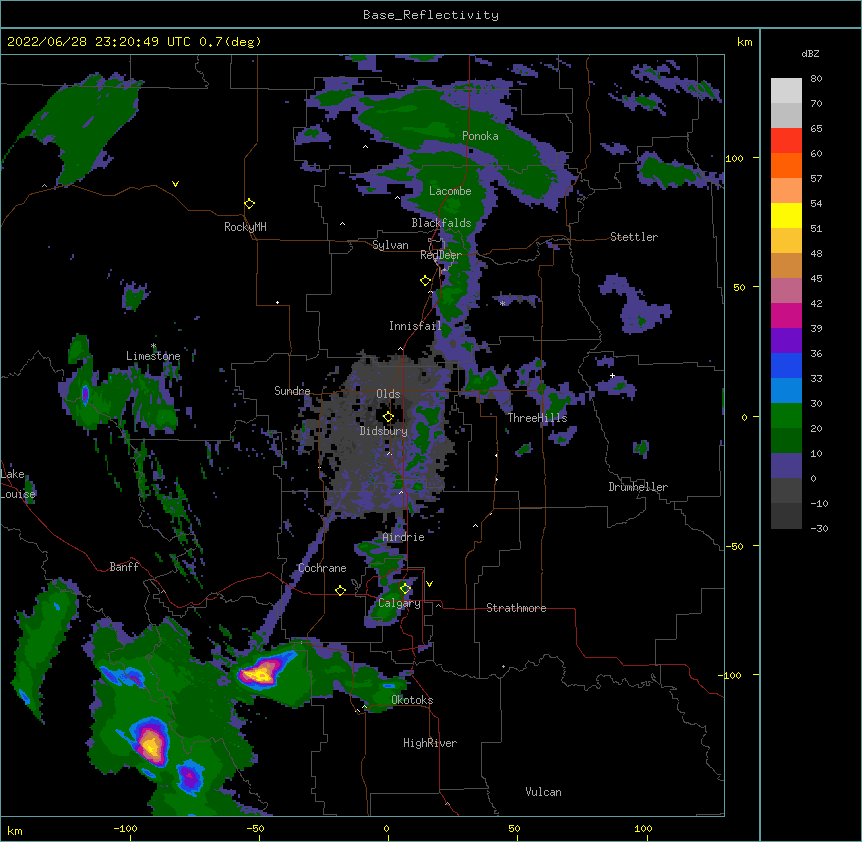
Task: Click the 100 tick on the right vertical axis
Action: click(734, 158)
